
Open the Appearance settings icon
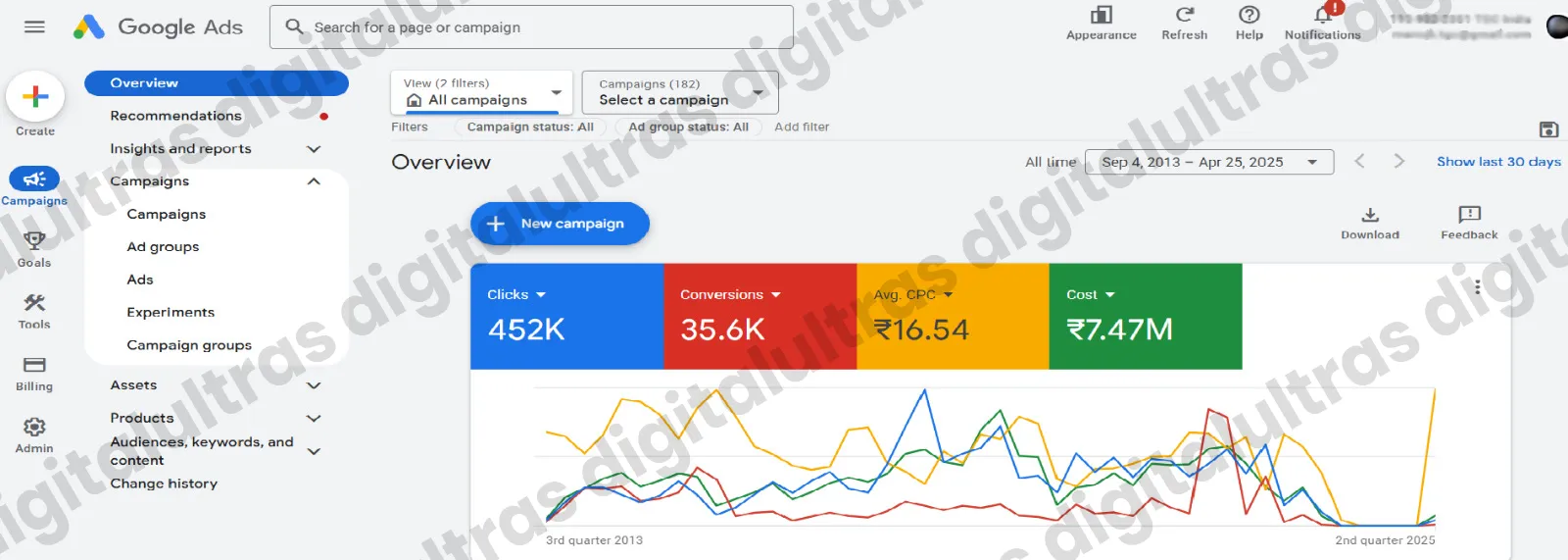click(1102, 16)
